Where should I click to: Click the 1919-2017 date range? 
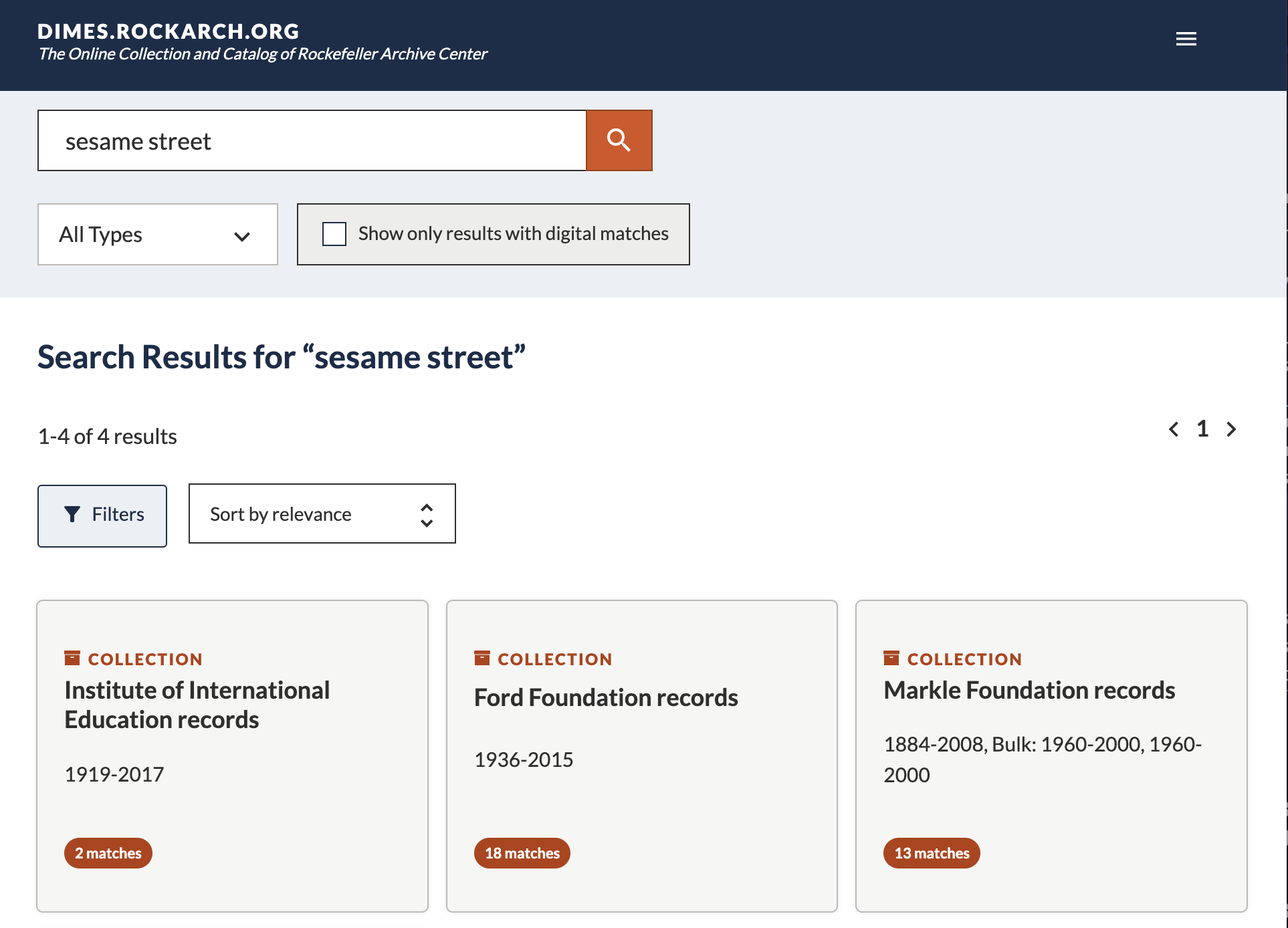pos(114,774)
